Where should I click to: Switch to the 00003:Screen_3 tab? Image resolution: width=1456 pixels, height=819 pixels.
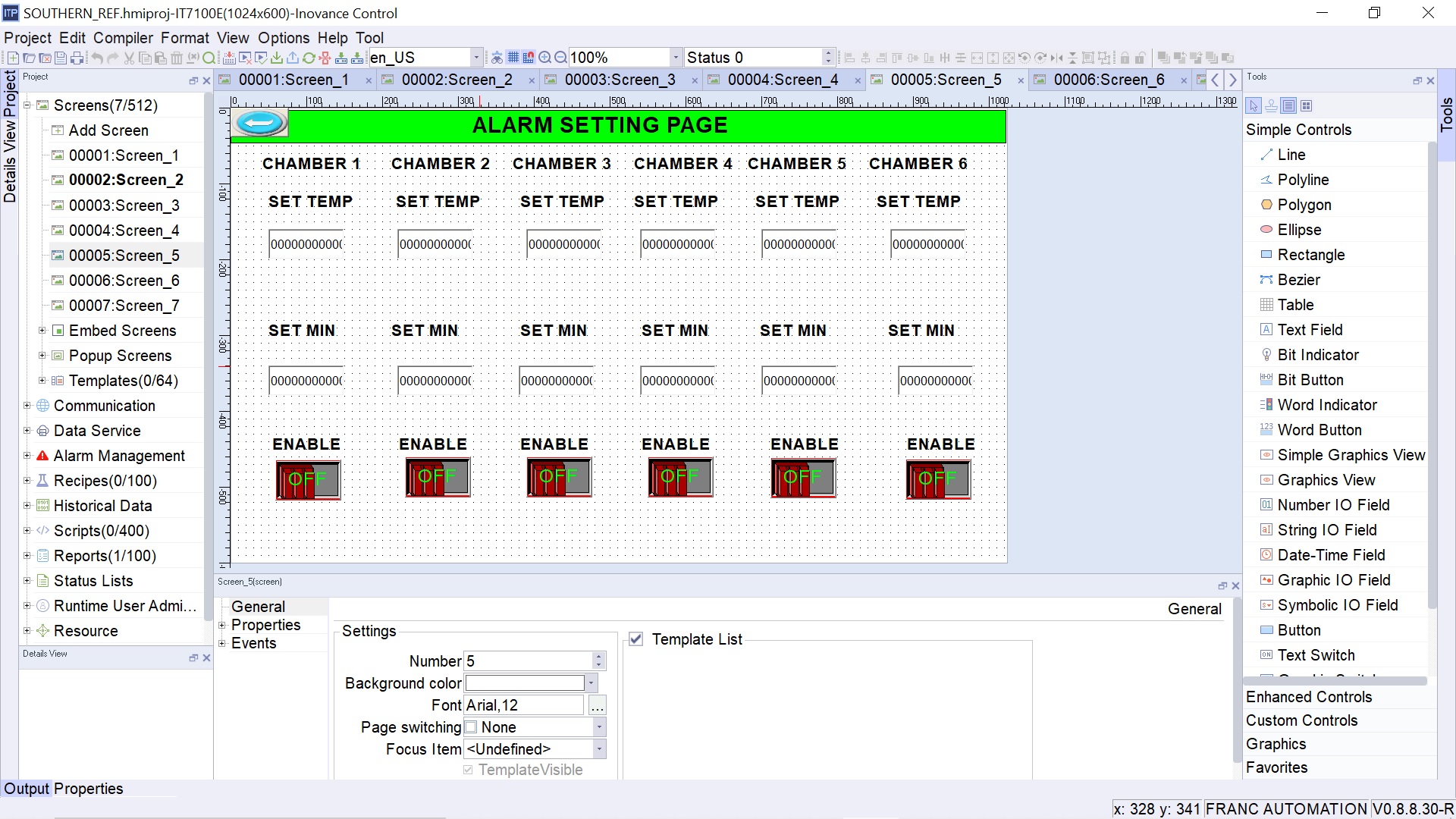[x=619, y=80]
